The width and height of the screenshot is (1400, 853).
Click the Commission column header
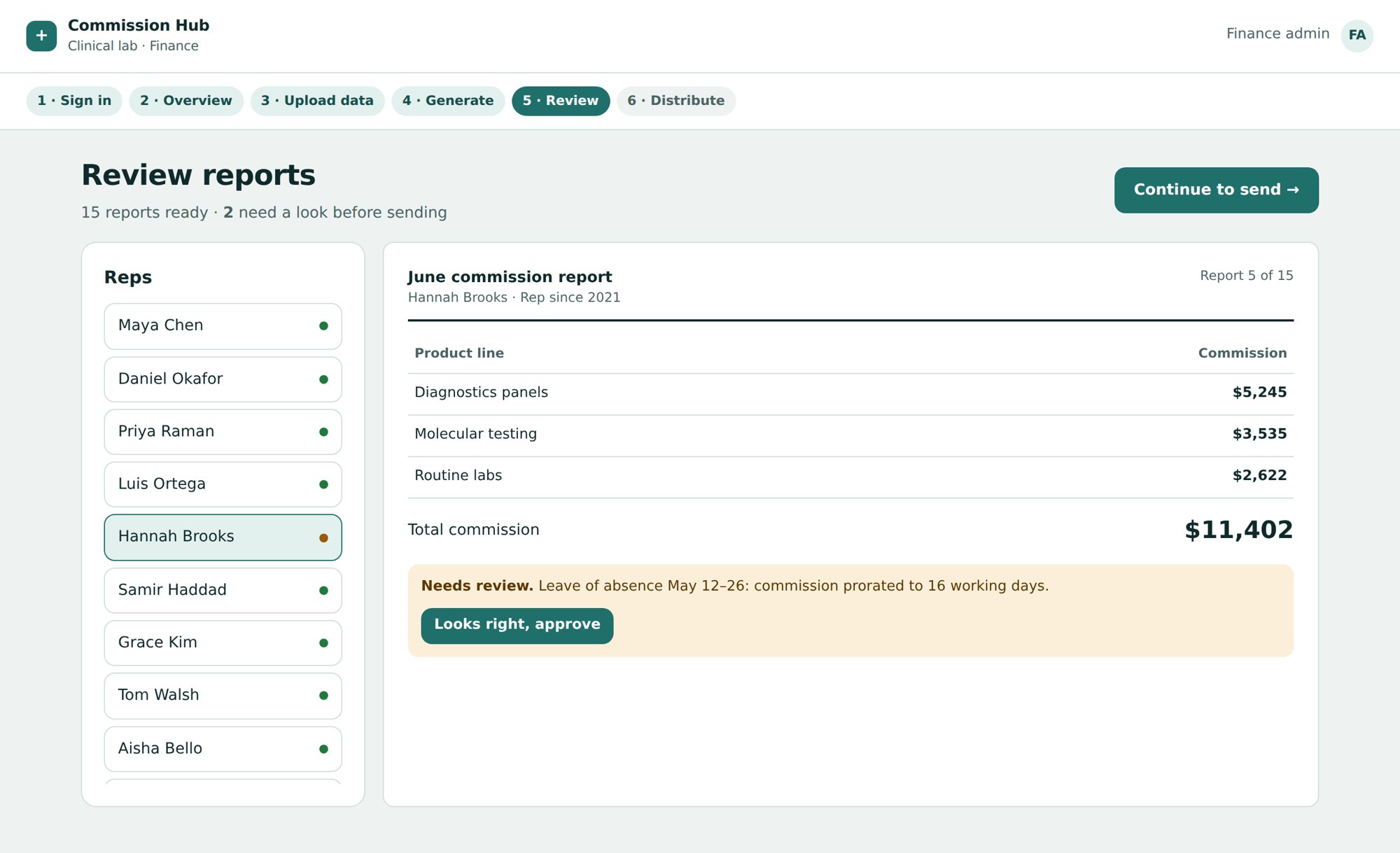tap(1242, 353)
